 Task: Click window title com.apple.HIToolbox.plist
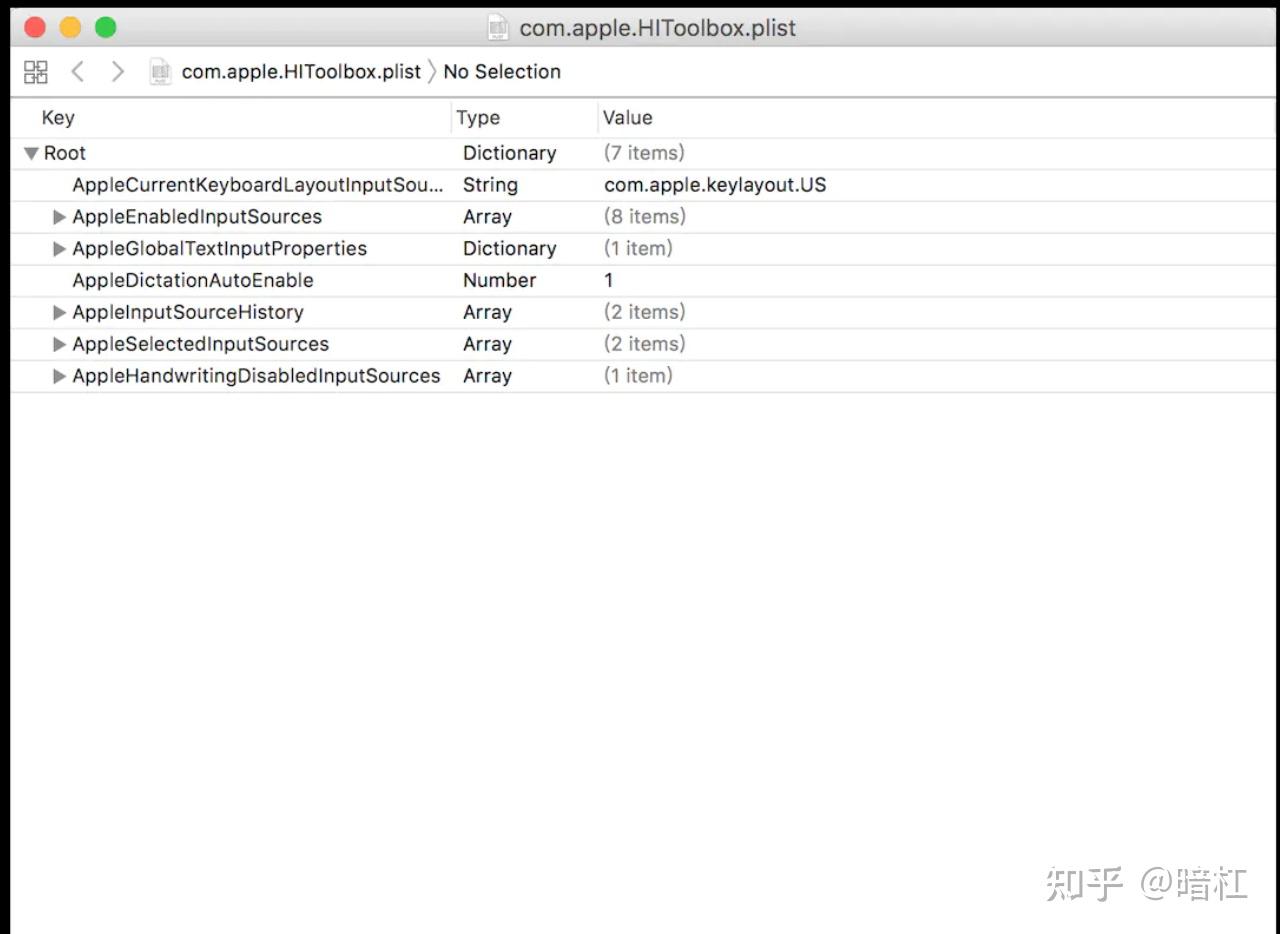point(658,28)
